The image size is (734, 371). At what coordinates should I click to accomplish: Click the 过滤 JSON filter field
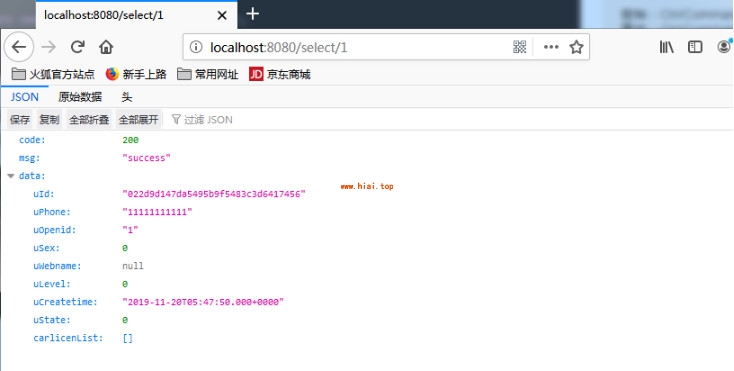(202, 120)
